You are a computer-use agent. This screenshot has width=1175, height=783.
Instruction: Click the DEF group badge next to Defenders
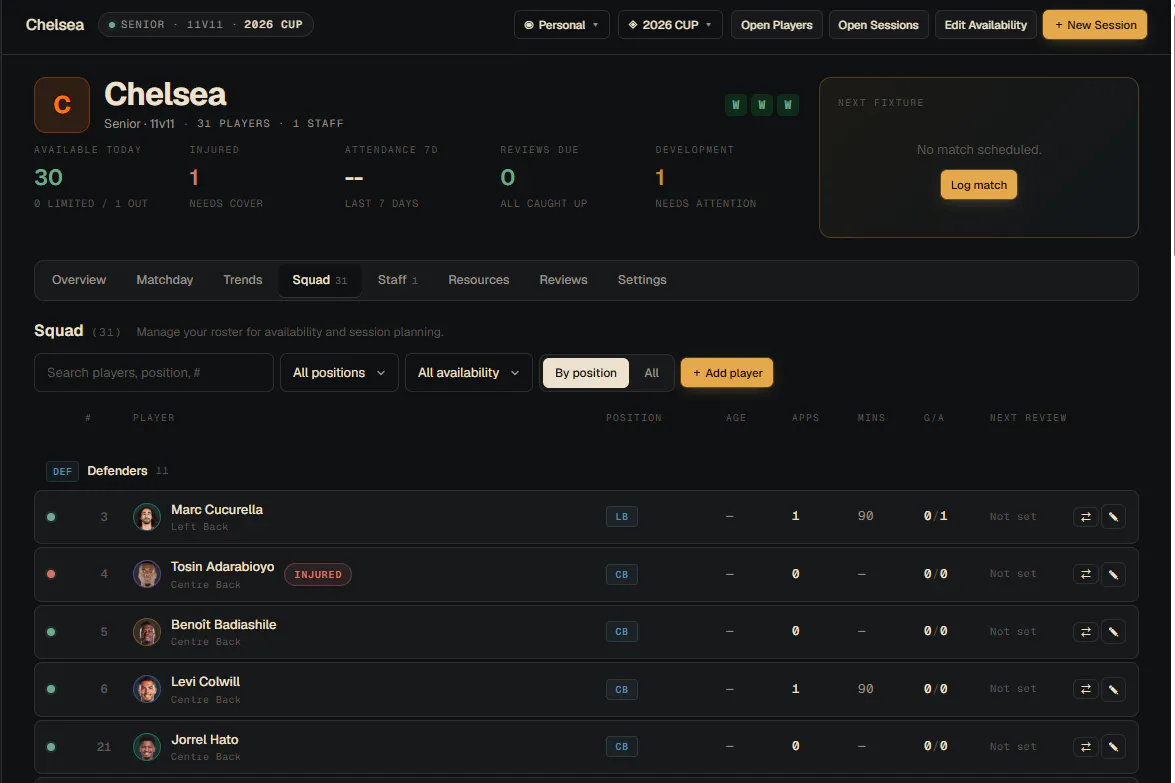pos(62,471)
